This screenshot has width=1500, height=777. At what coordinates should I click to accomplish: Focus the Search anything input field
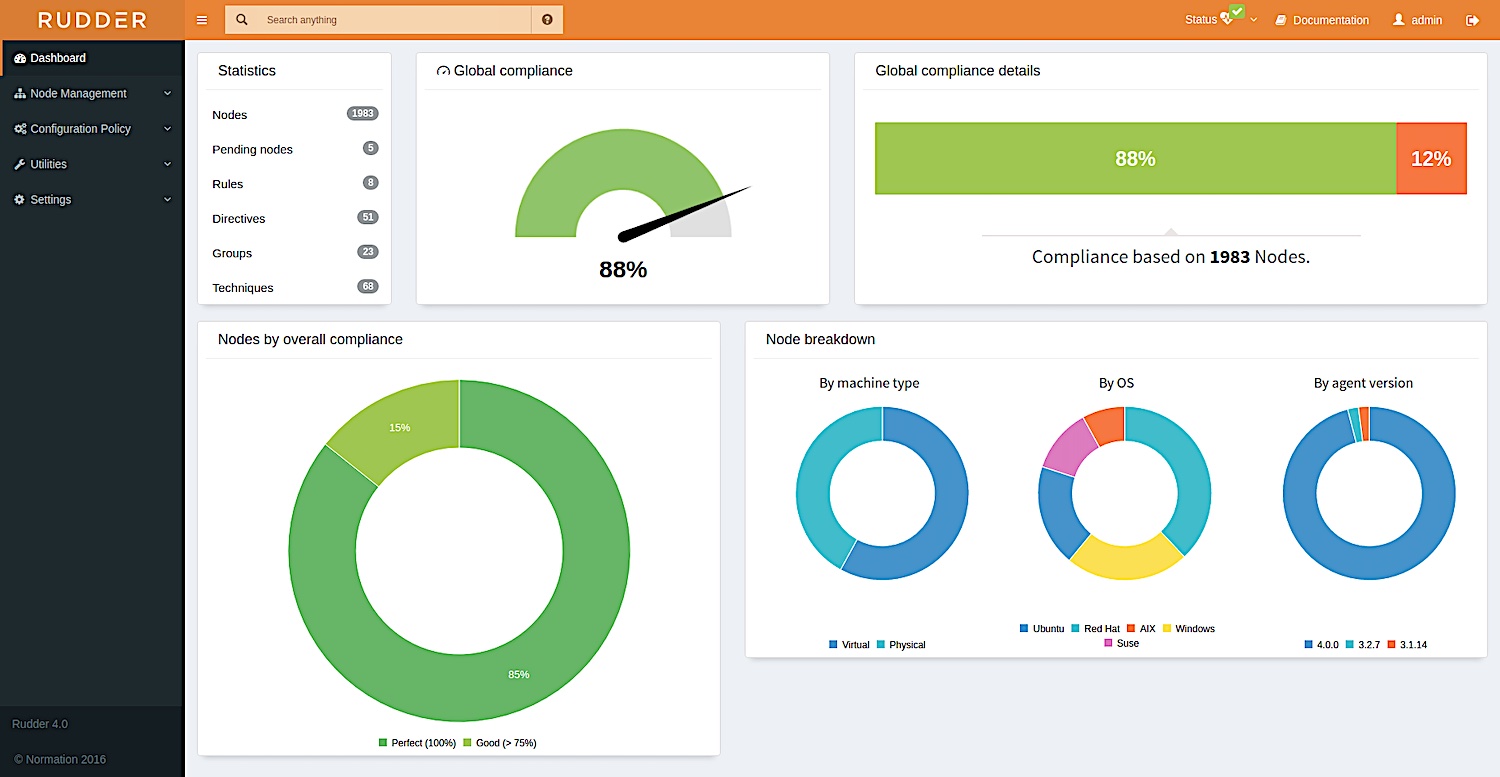point(396,20)
